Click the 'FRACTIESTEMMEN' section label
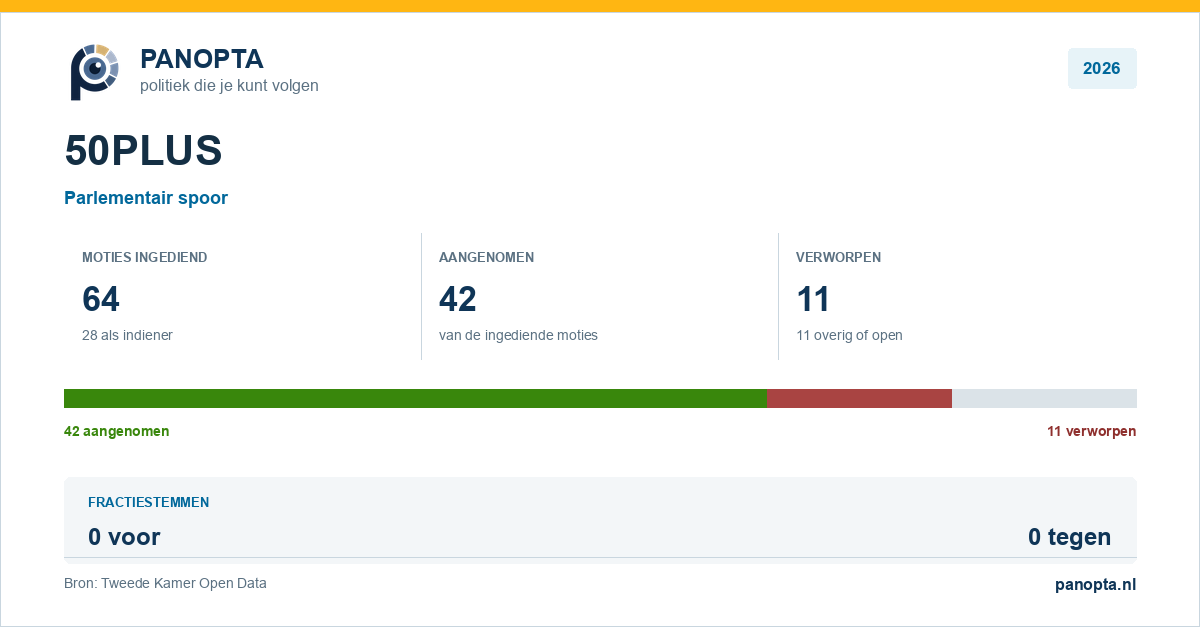 148,502
